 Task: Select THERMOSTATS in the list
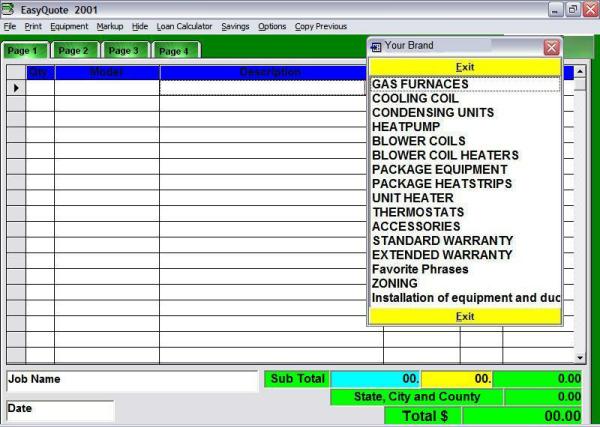click(465, 212)
